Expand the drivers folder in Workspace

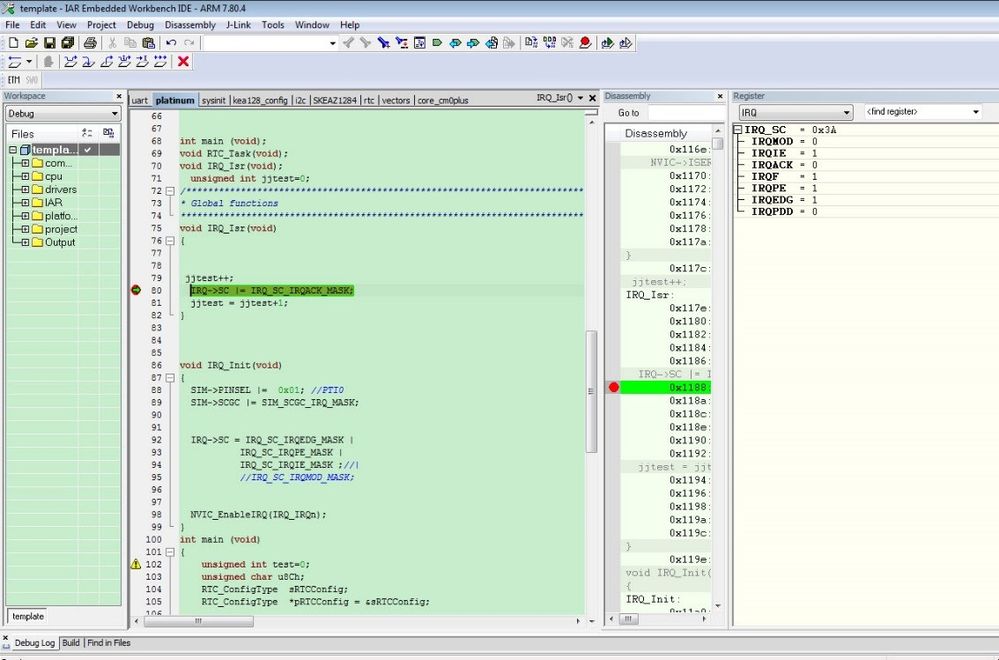(x=25, y=189)
